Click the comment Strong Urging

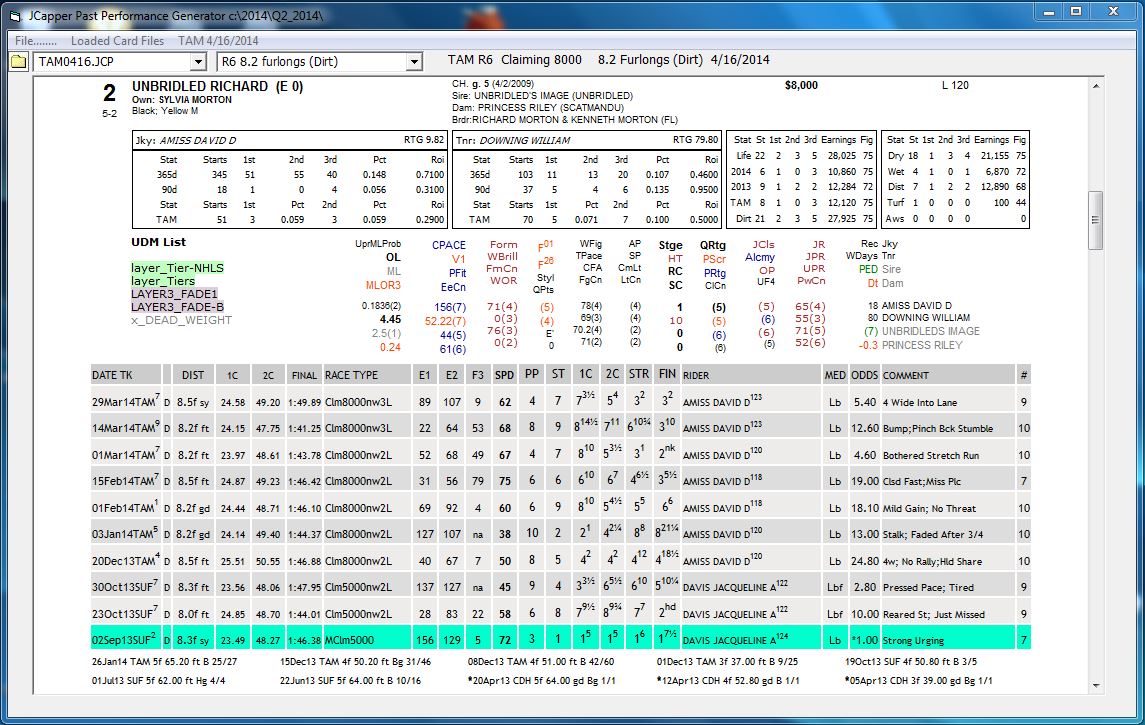pos(913,640)
